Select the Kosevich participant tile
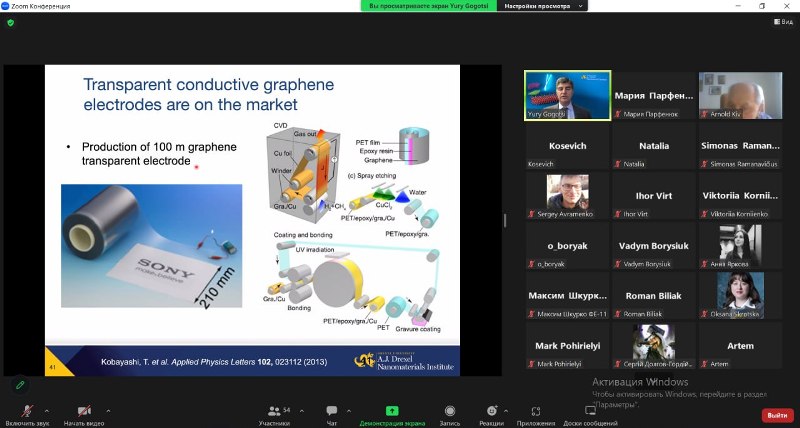The image size is (800, 428). [567, 145]
